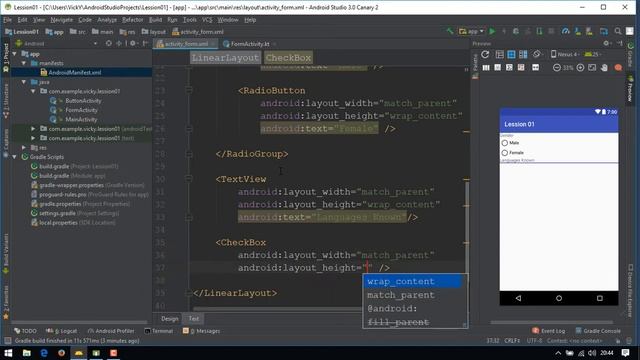Screen dimensions: 640x360
Task: Collapse the Gradle Scripts node
Action: (15, 157)
